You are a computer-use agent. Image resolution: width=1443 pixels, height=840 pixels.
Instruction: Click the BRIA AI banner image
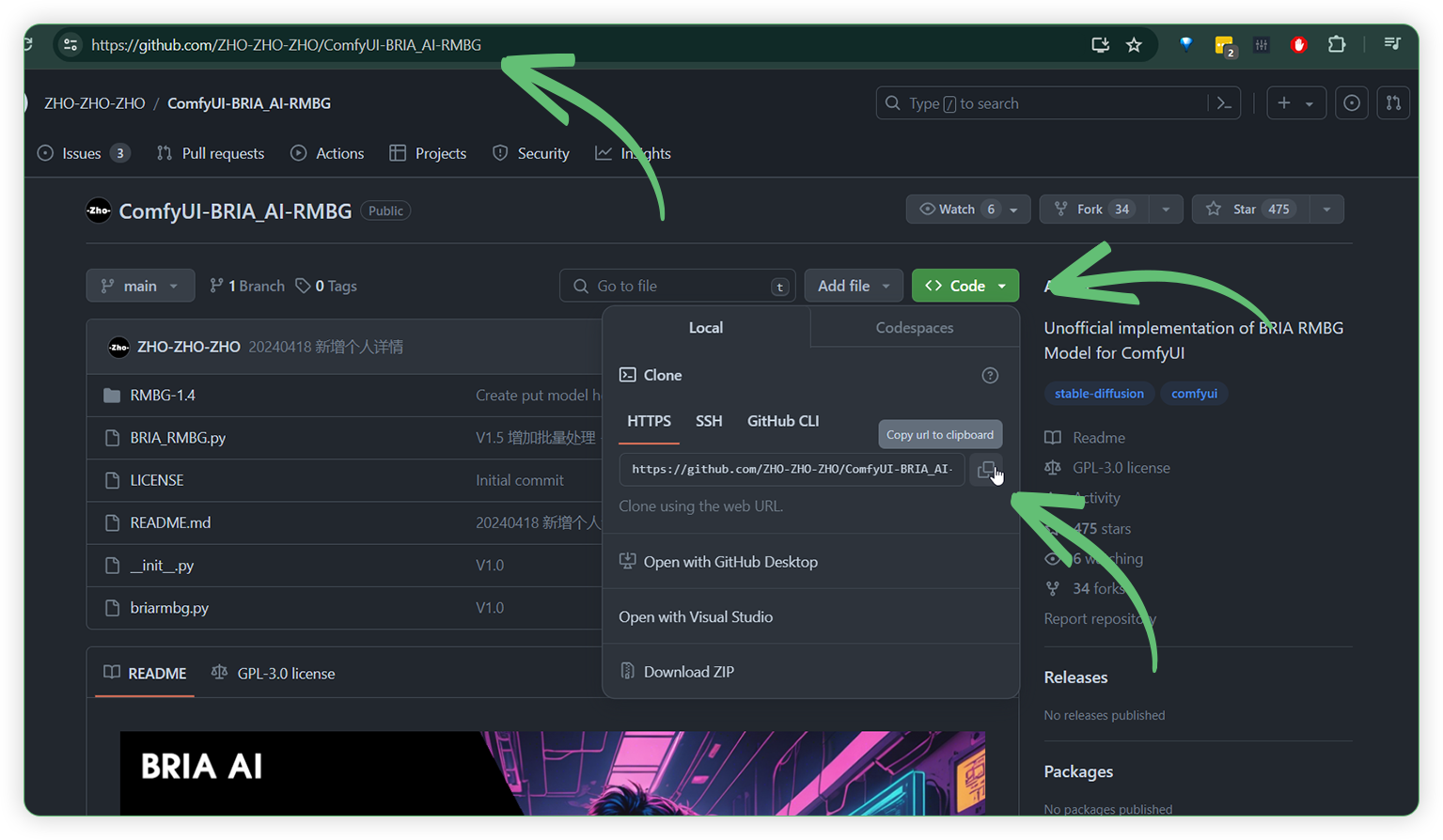pos(553,772)
